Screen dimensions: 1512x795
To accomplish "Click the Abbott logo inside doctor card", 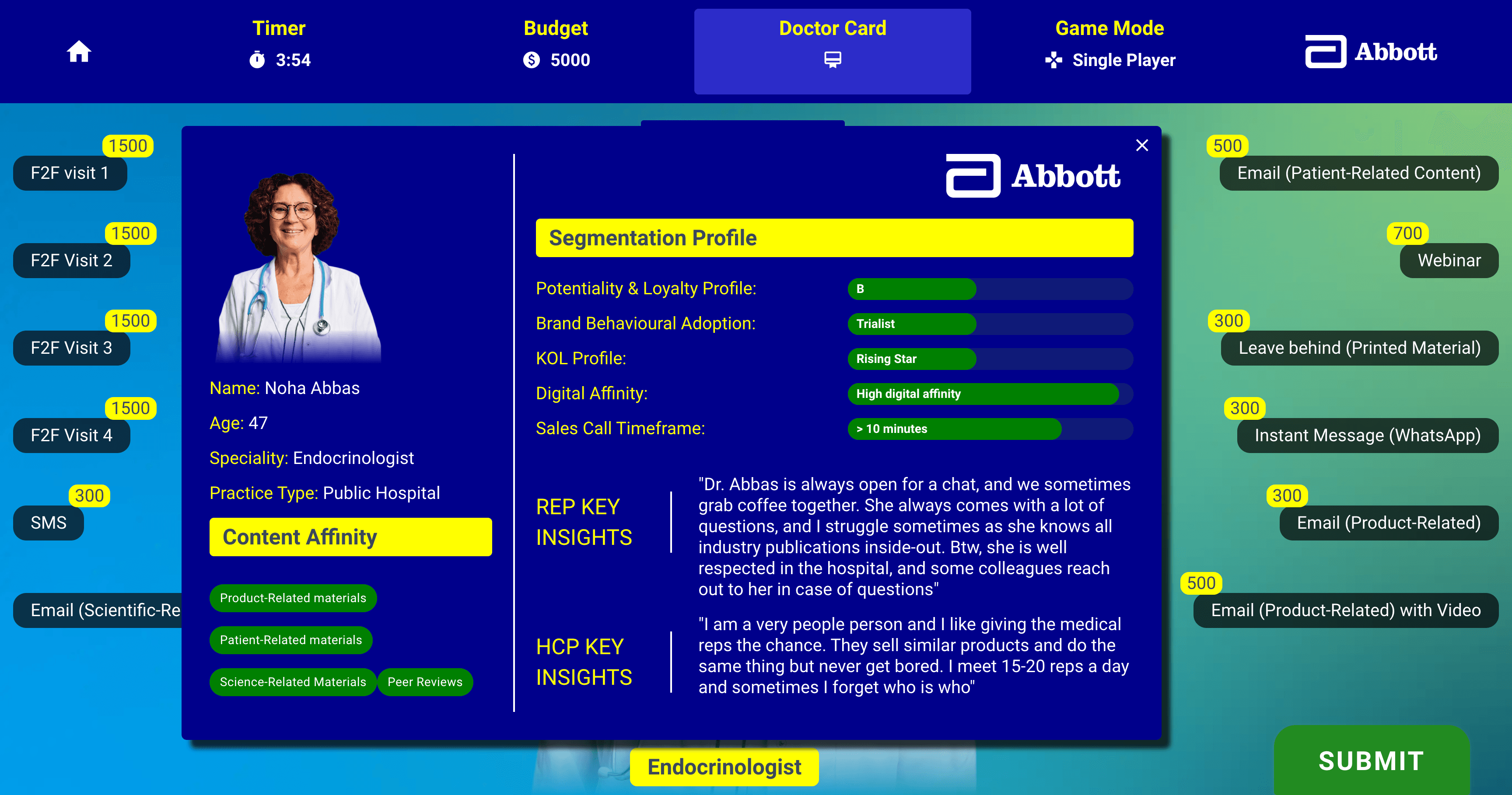I will pyautogui.click(x=1033, y=176).
